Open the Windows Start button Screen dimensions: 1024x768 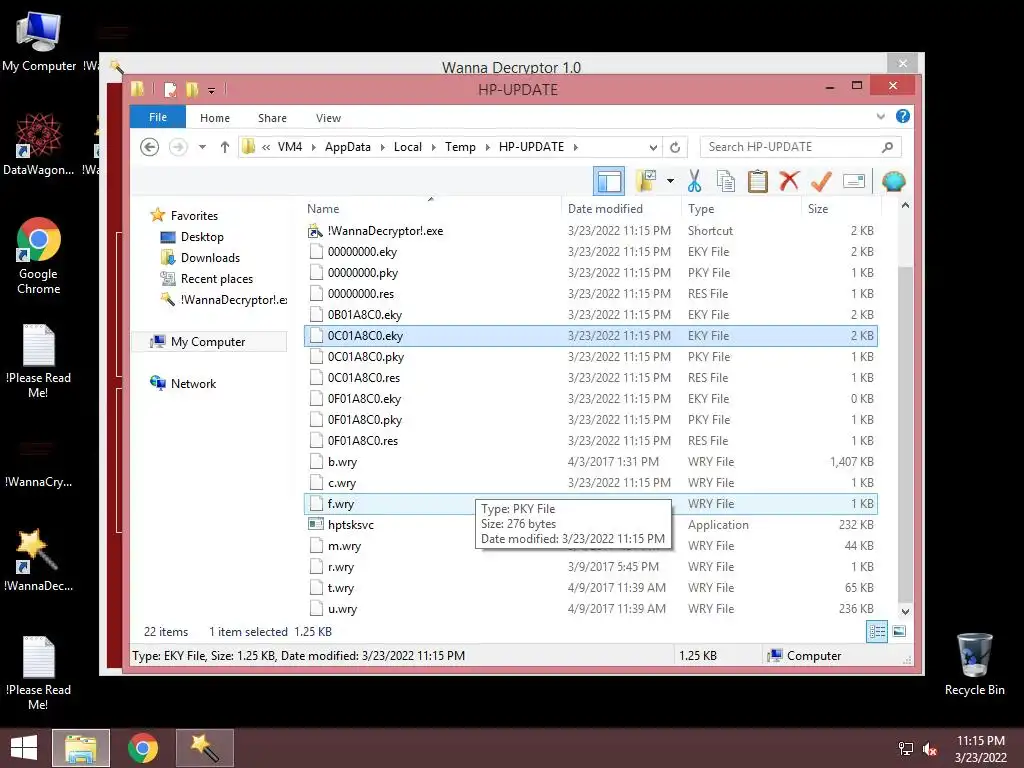(24, 748)
